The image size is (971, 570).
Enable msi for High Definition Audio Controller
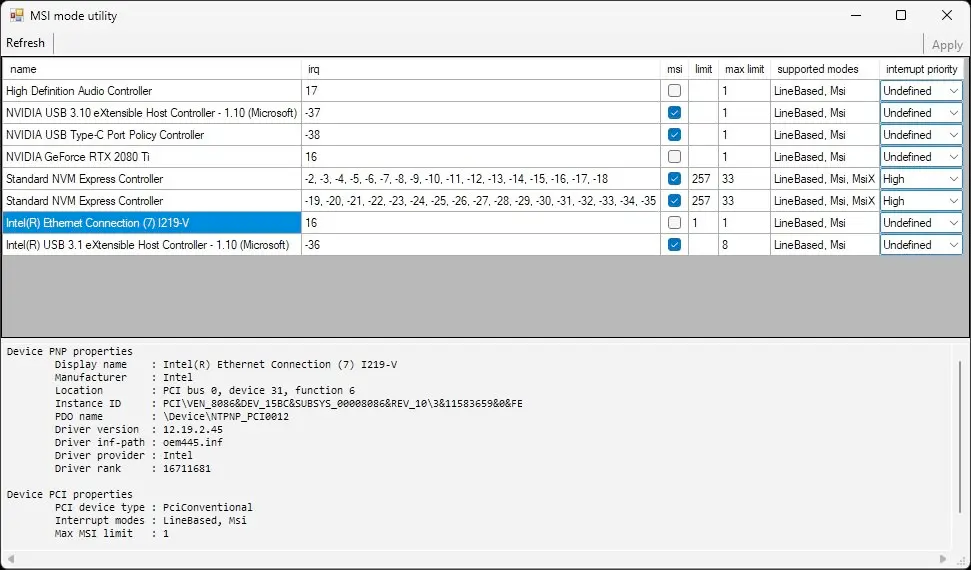click(x=674, y=91)
